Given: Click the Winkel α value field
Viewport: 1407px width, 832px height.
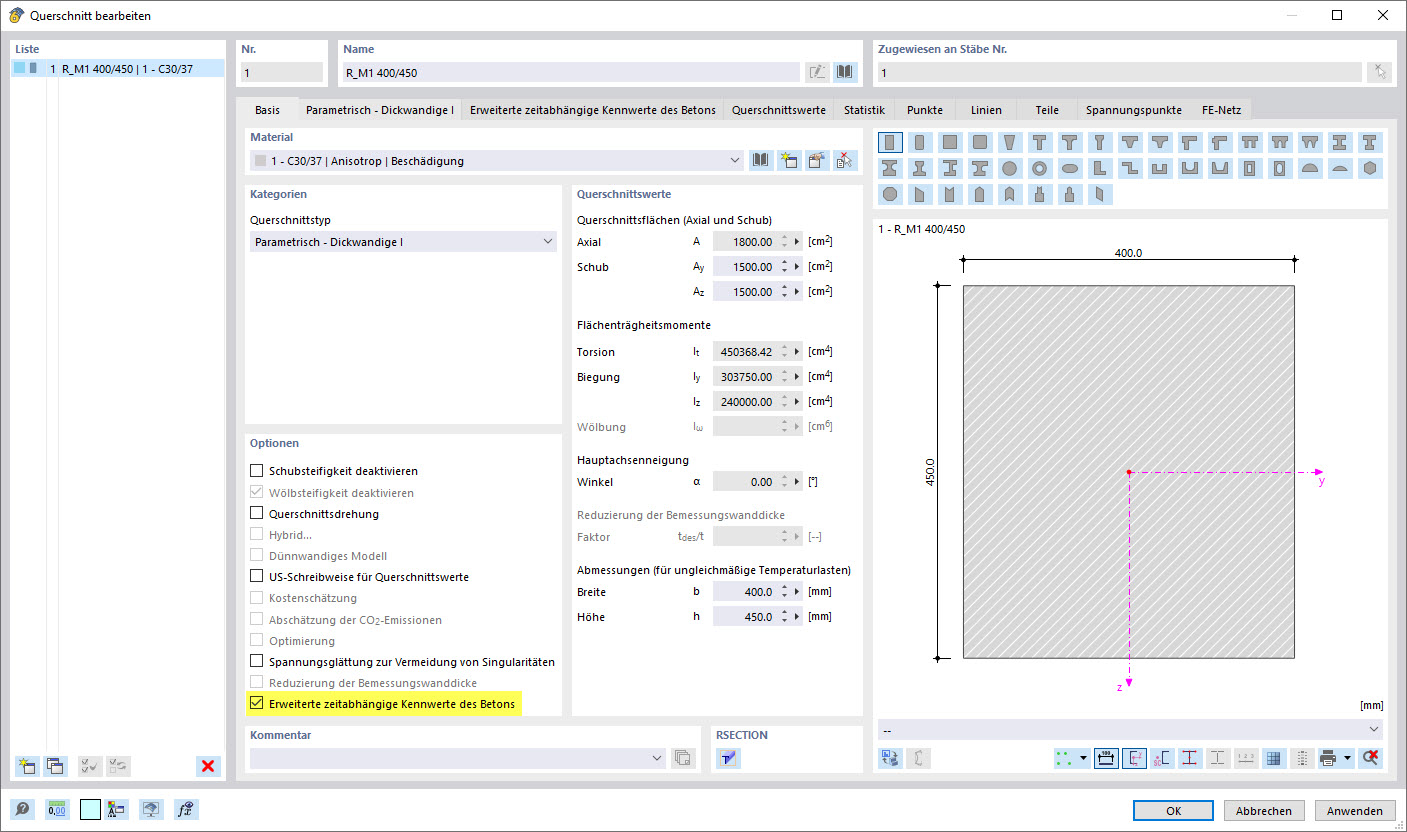Looking at the screenshot, I should pyautogui.click(x=745, y=482).
